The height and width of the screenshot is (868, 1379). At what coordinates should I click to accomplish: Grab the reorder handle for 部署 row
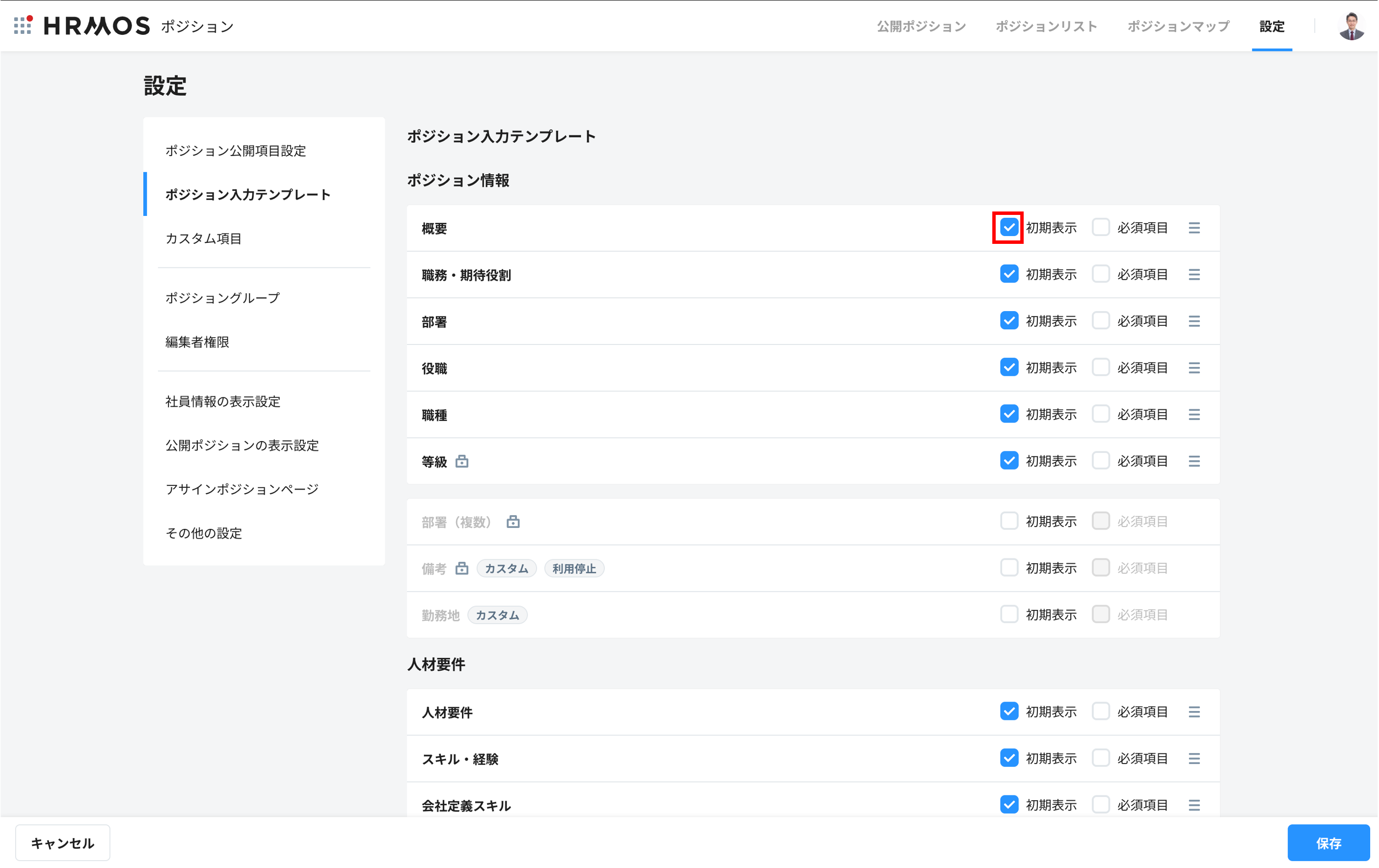(x=1194, y=321)
